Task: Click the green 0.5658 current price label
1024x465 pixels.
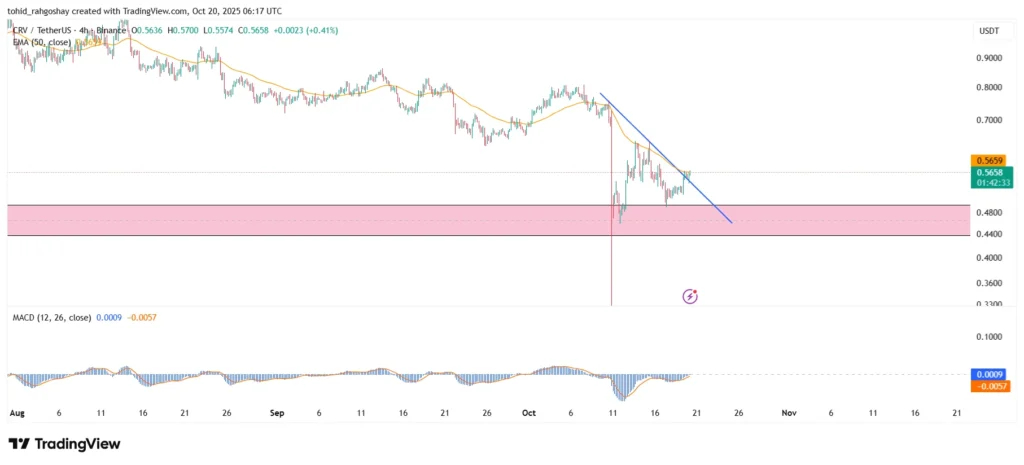Action: 991,172
